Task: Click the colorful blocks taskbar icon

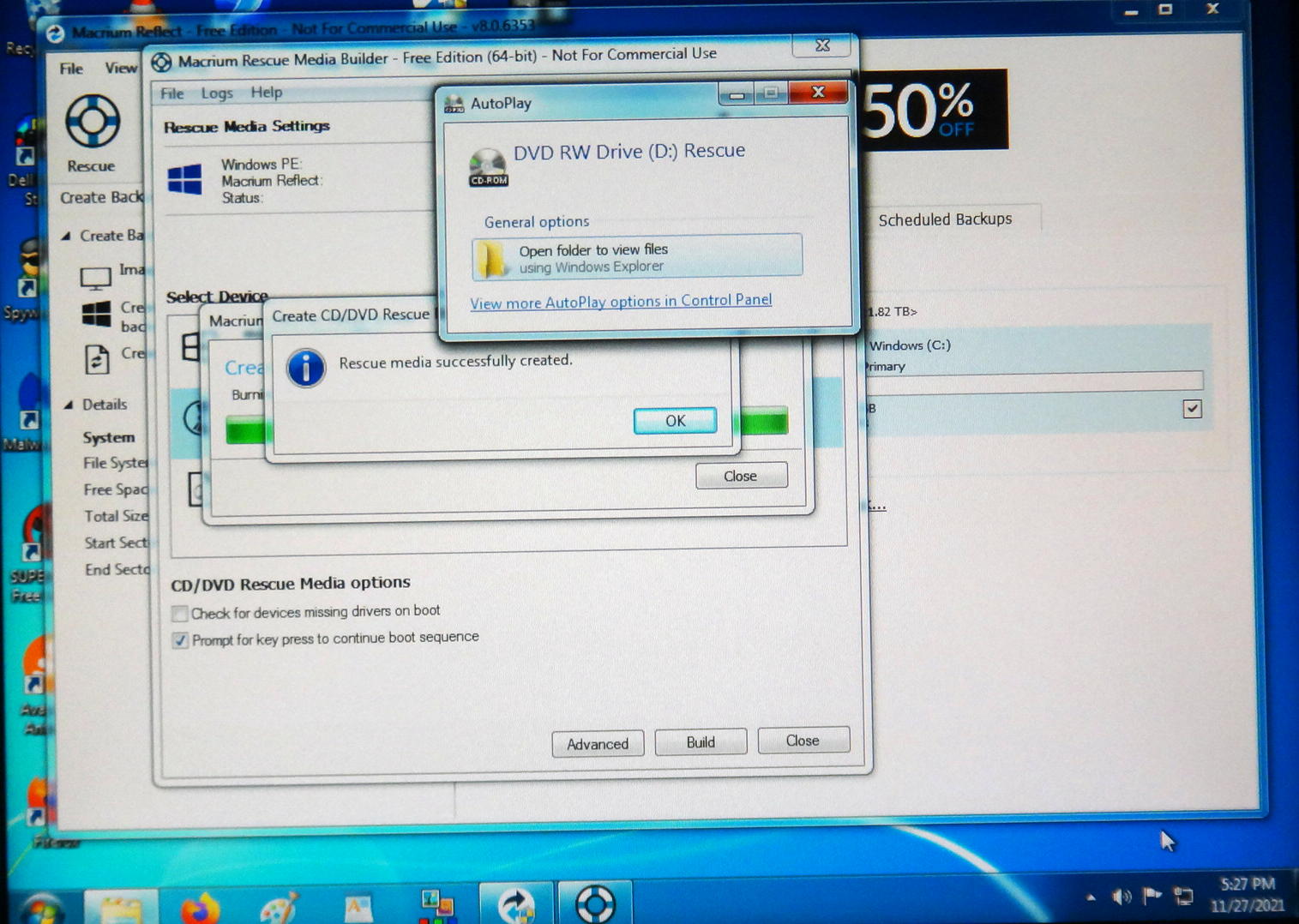Action: pos(437,905)
